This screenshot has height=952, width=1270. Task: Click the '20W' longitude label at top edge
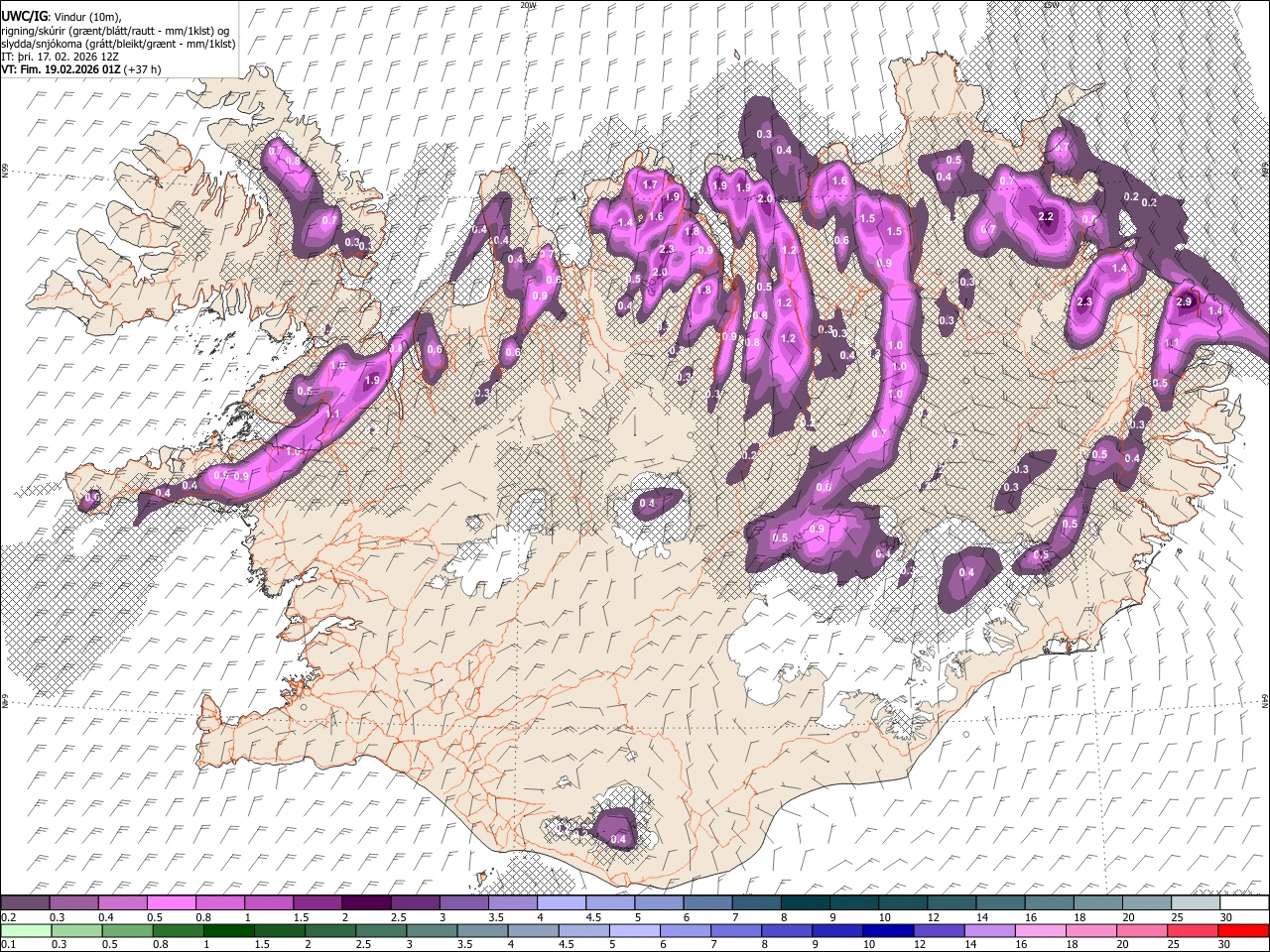[528, 5]
